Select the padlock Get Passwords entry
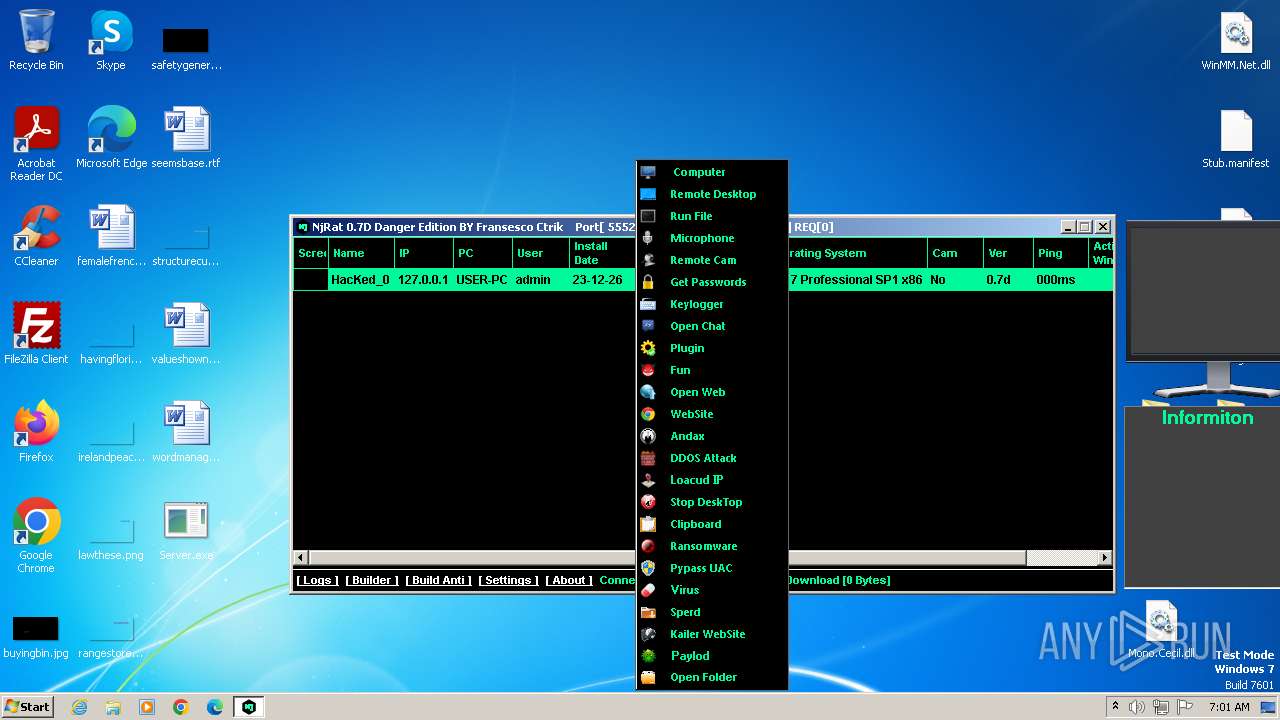The width and height of the screenshot is (1280, 720). pos(712,282)
